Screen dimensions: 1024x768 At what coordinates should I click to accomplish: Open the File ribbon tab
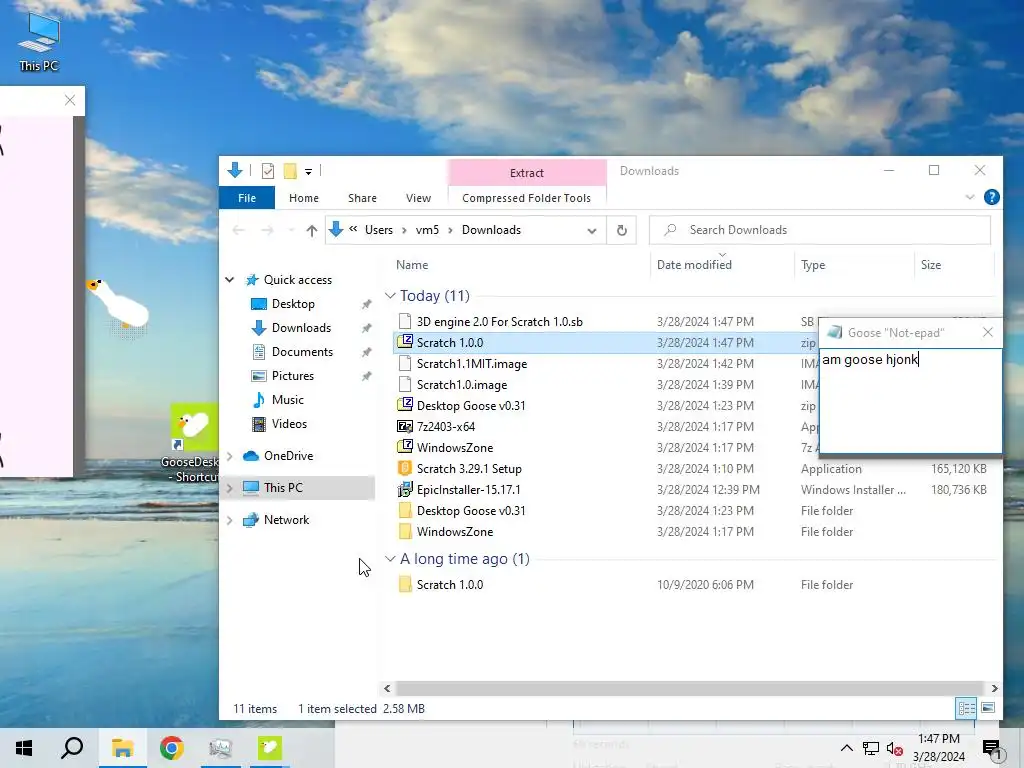click(247, 198)
